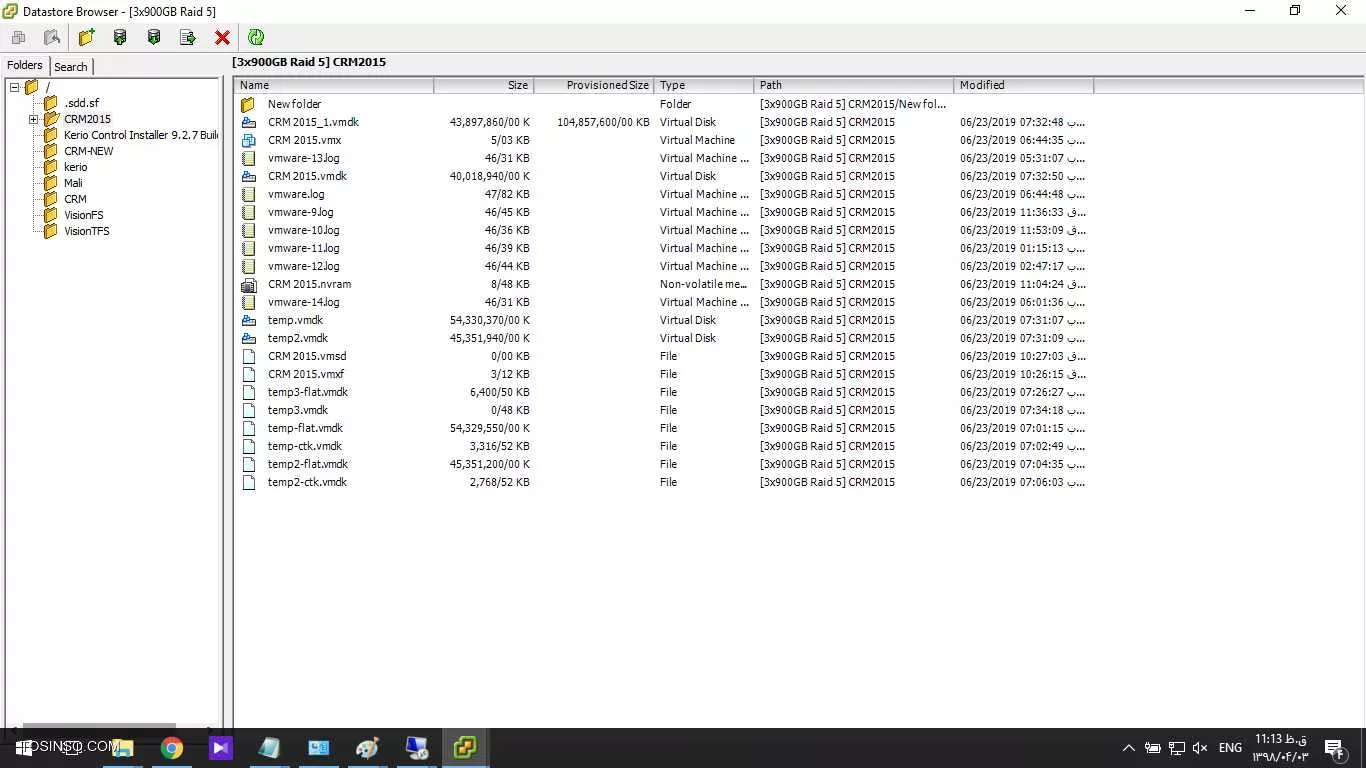Select the temp.vmdk virtual disk icon
This screenshot has height=768, width=1366.
click(x=249, y=320)
